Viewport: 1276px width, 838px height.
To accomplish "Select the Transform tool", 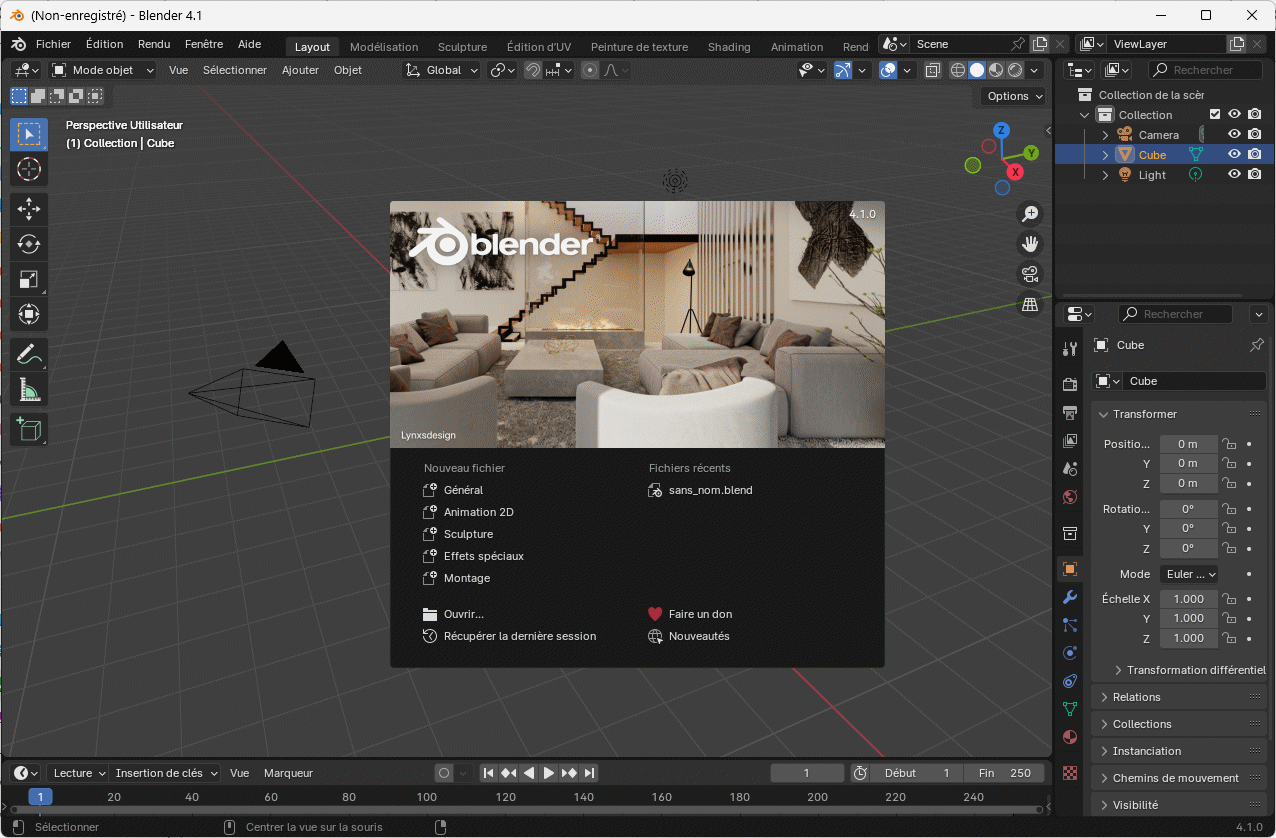I will [x=29, y=314].
